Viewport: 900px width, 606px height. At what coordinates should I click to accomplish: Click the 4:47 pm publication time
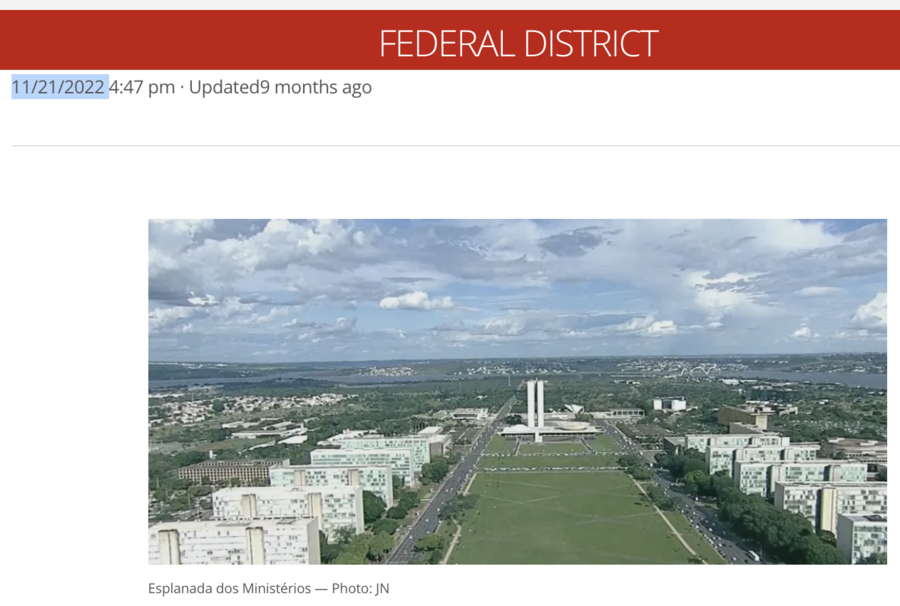142,87
